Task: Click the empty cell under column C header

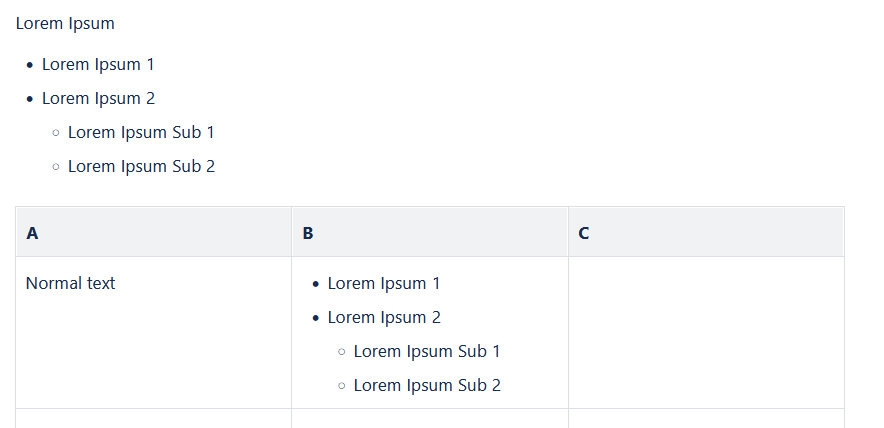Action: tap(706, 333)
